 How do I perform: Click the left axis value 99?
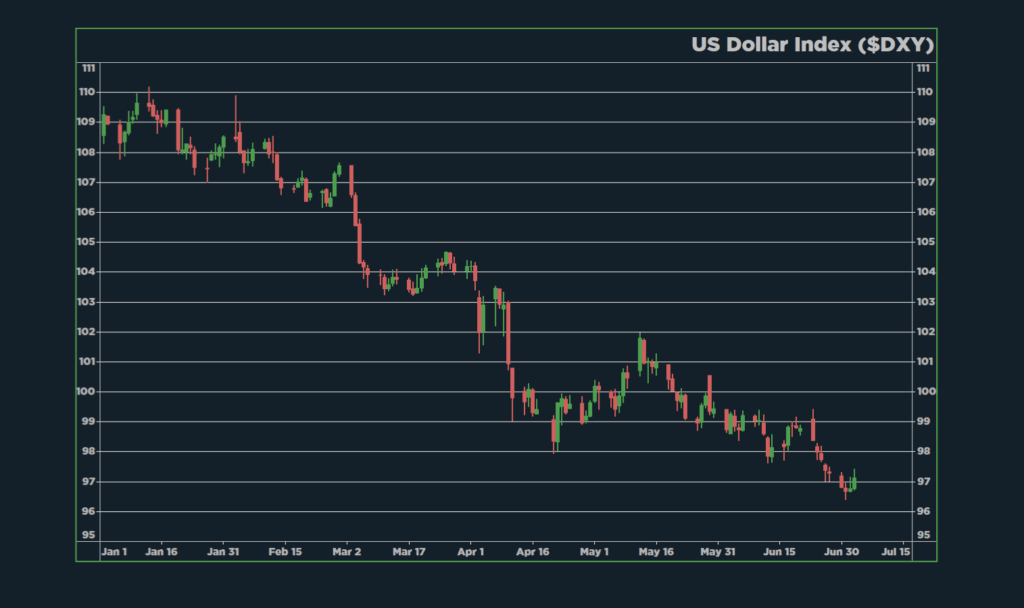(89, 422)
